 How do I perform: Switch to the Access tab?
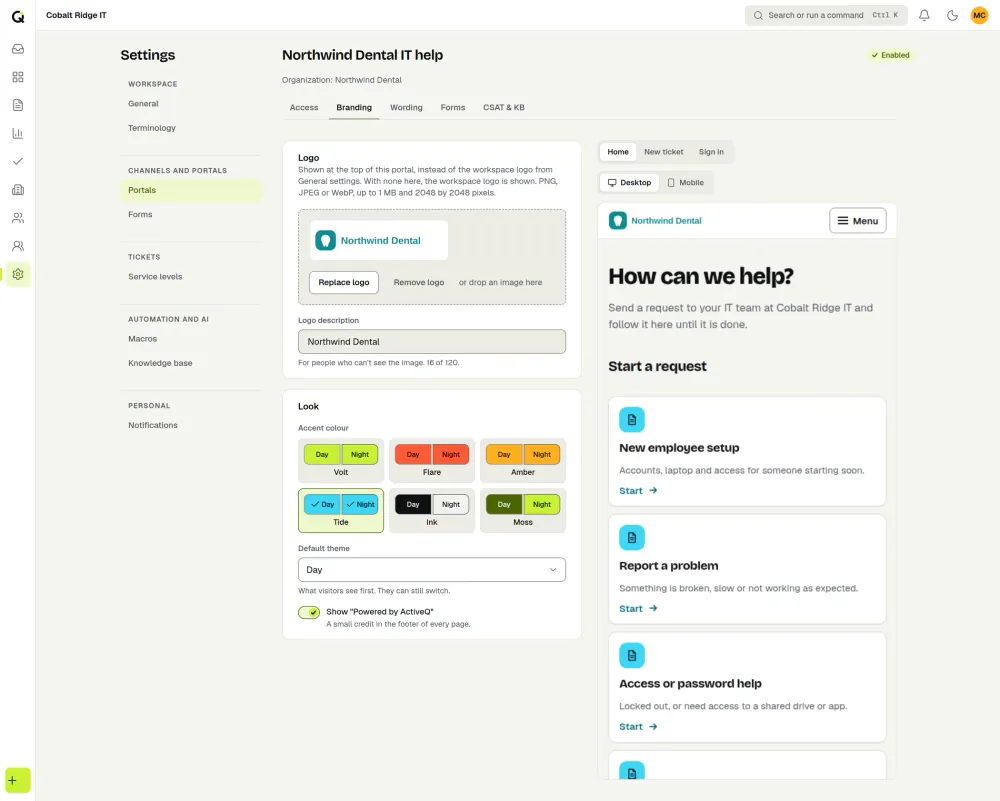304,108
